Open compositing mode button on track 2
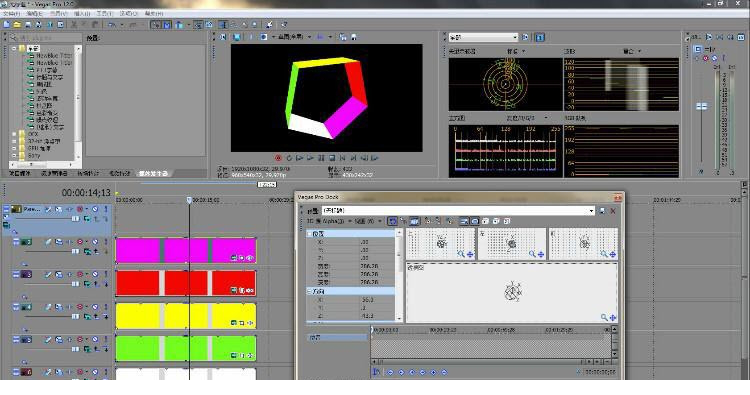Viewport: 750px width, 395px height. click(x=87, y=252)
